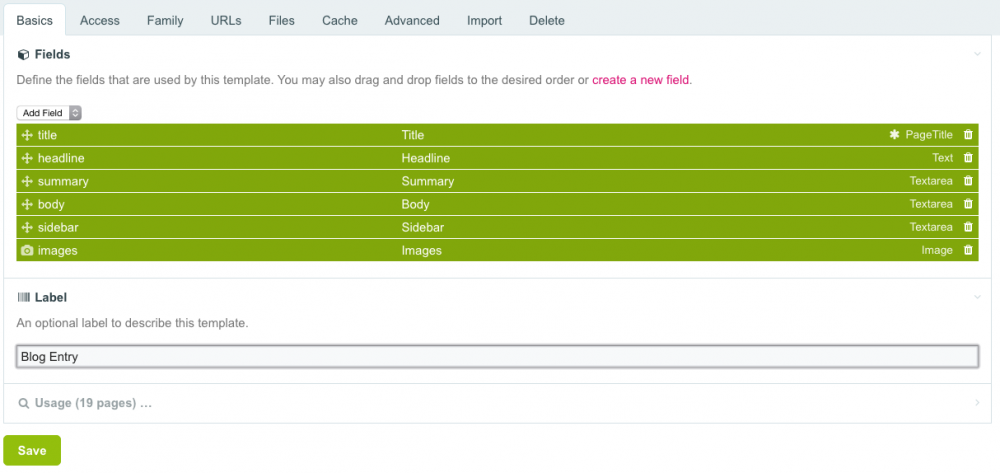Viewport: 1000px width, 473px height.
Task: Click the trash icon on body row
Action: 967,204
